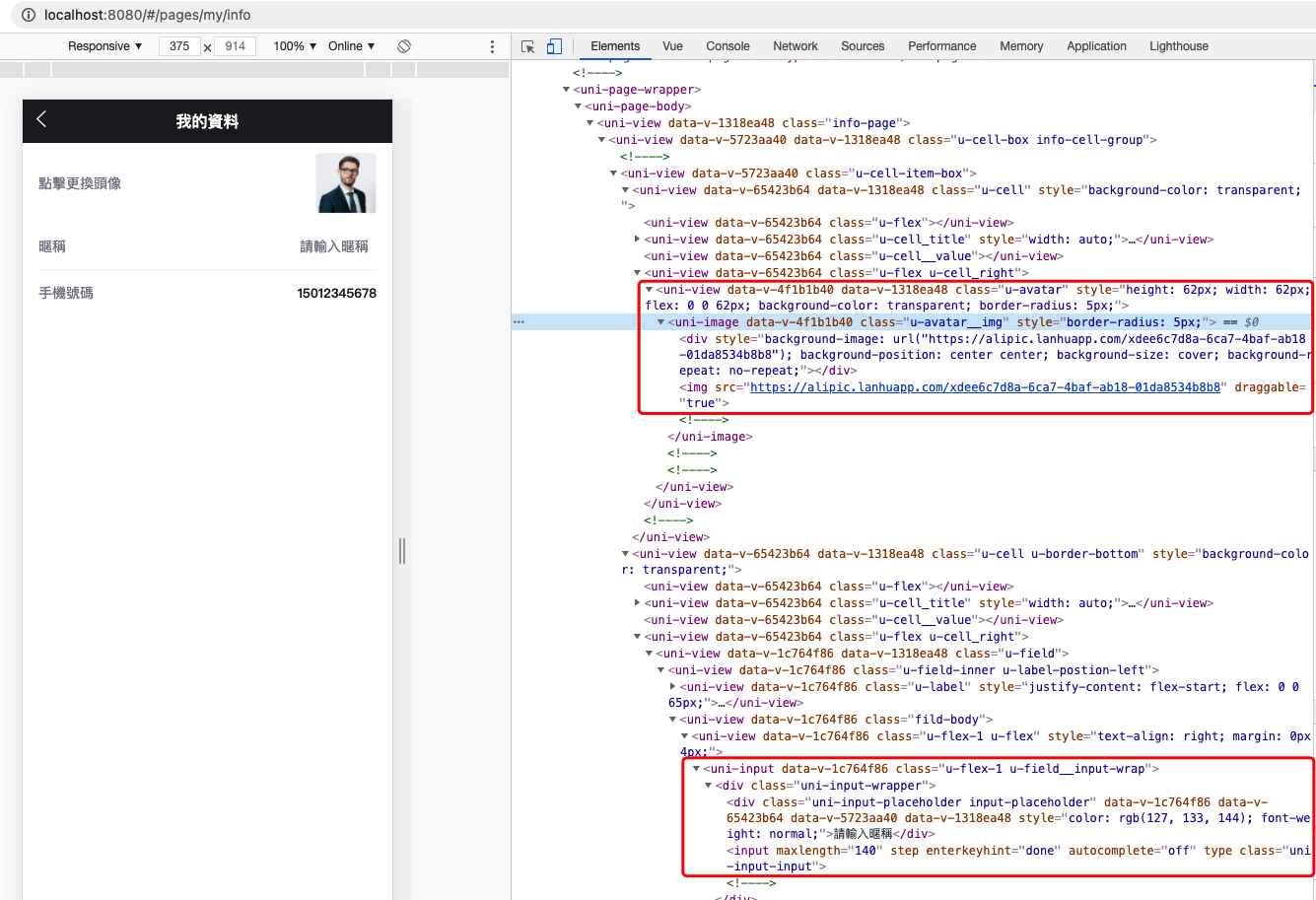Image resolution: width=1316 pixels, height=900 pixels.
Task: Open the Online throttling dropdown
Action: [x=352, y=46]
